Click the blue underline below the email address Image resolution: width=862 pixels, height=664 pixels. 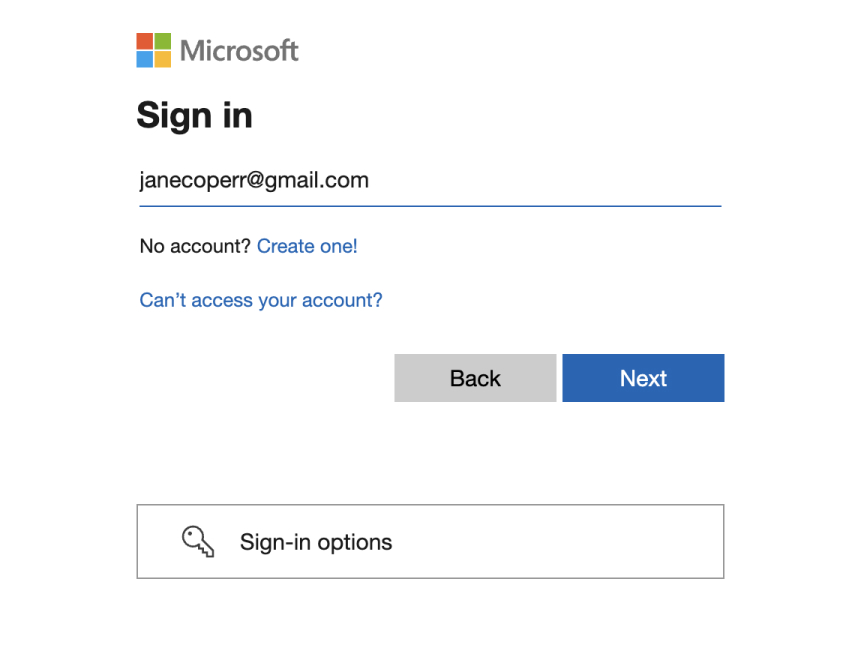coord(430,205)
